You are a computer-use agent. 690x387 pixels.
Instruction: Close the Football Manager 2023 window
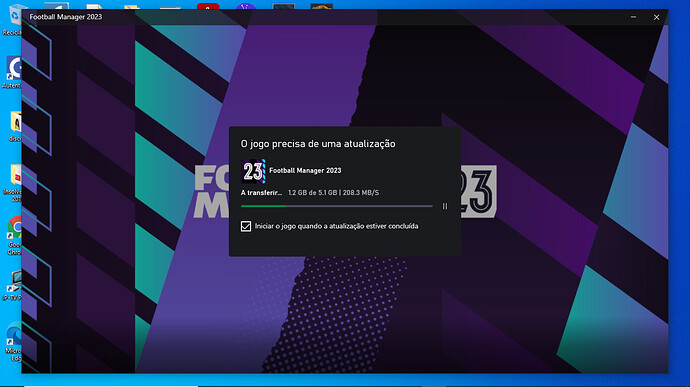coord(657,17)
